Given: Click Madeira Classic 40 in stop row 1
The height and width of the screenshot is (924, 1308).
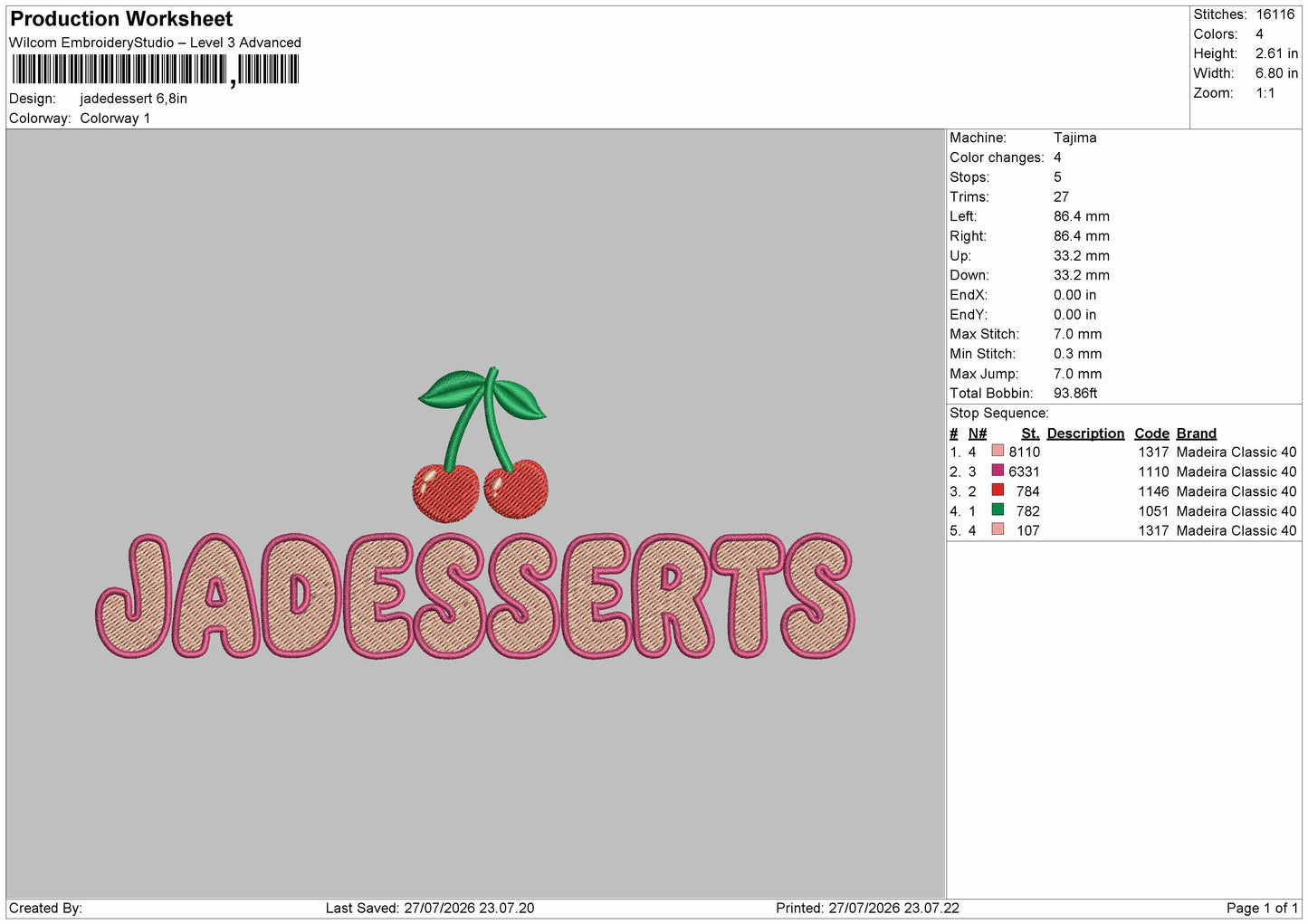Looking at the screenshot, I should [1236, 452].
